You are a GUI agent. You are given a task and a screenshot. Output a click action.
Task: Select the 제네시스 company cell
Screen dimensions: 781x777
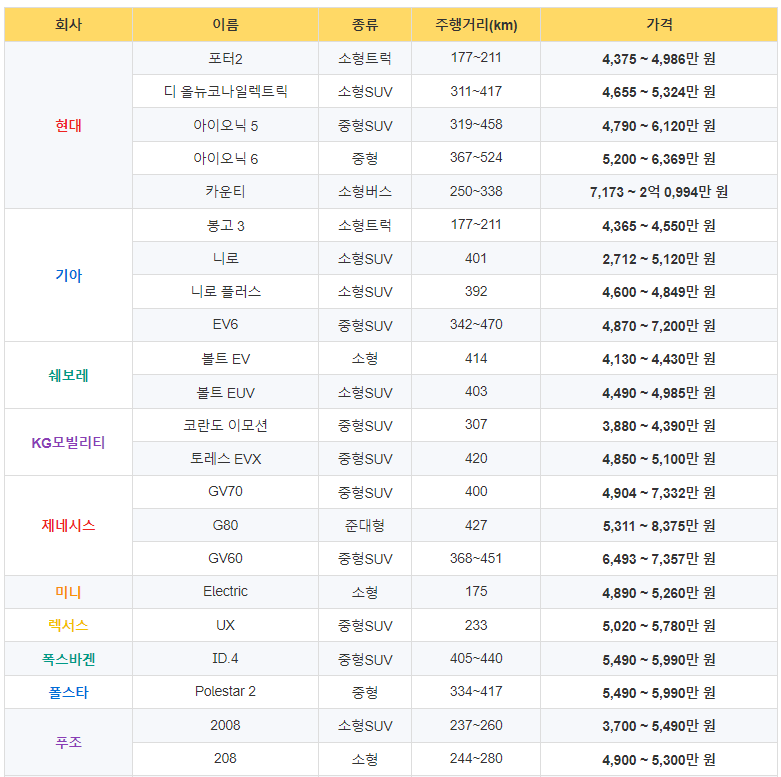(68, 525)
